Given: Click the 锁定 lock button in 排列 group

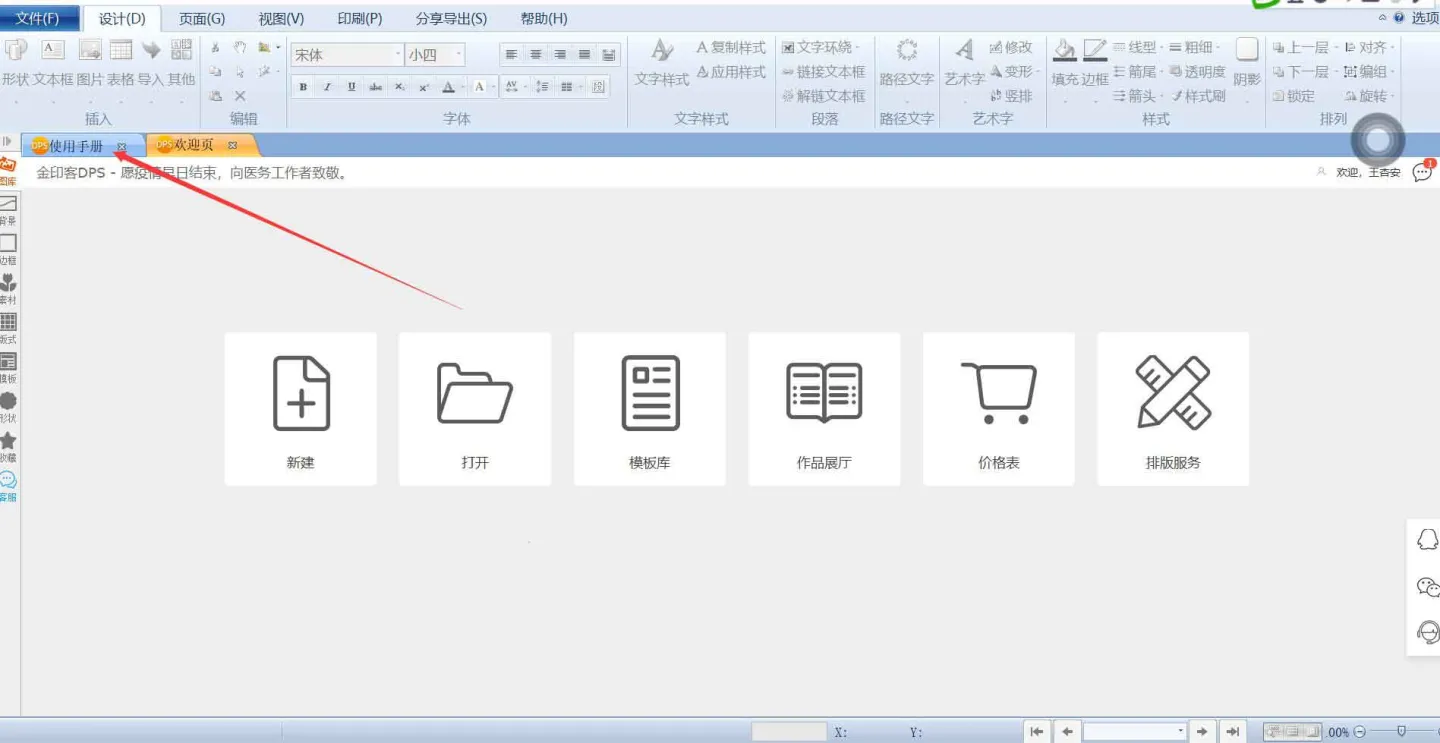Looking at the screenshot, I should pyautogui.click(x=1294, y=96).
